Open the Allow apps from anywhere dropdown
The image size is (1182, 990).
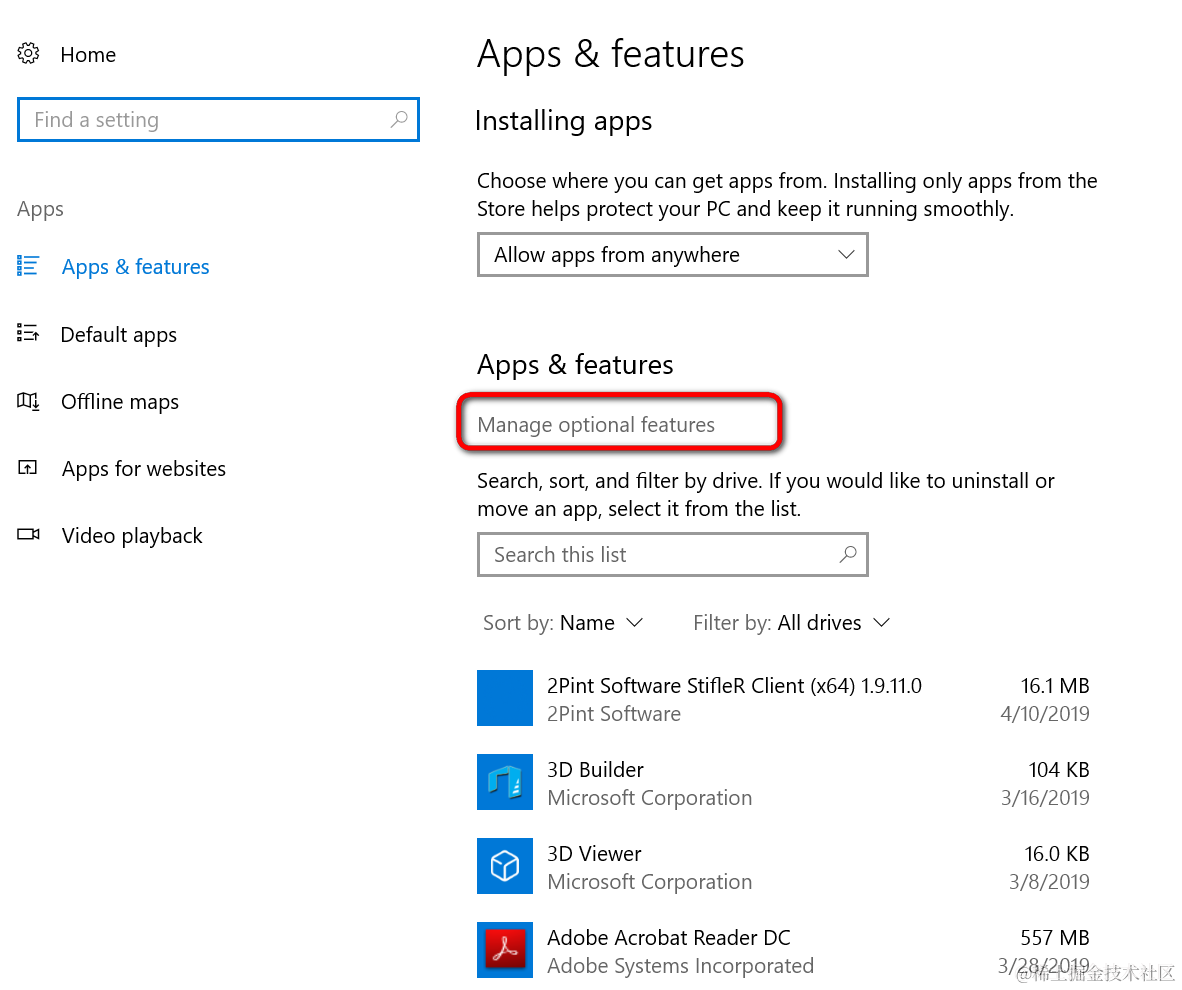click(x=672, y=255)
